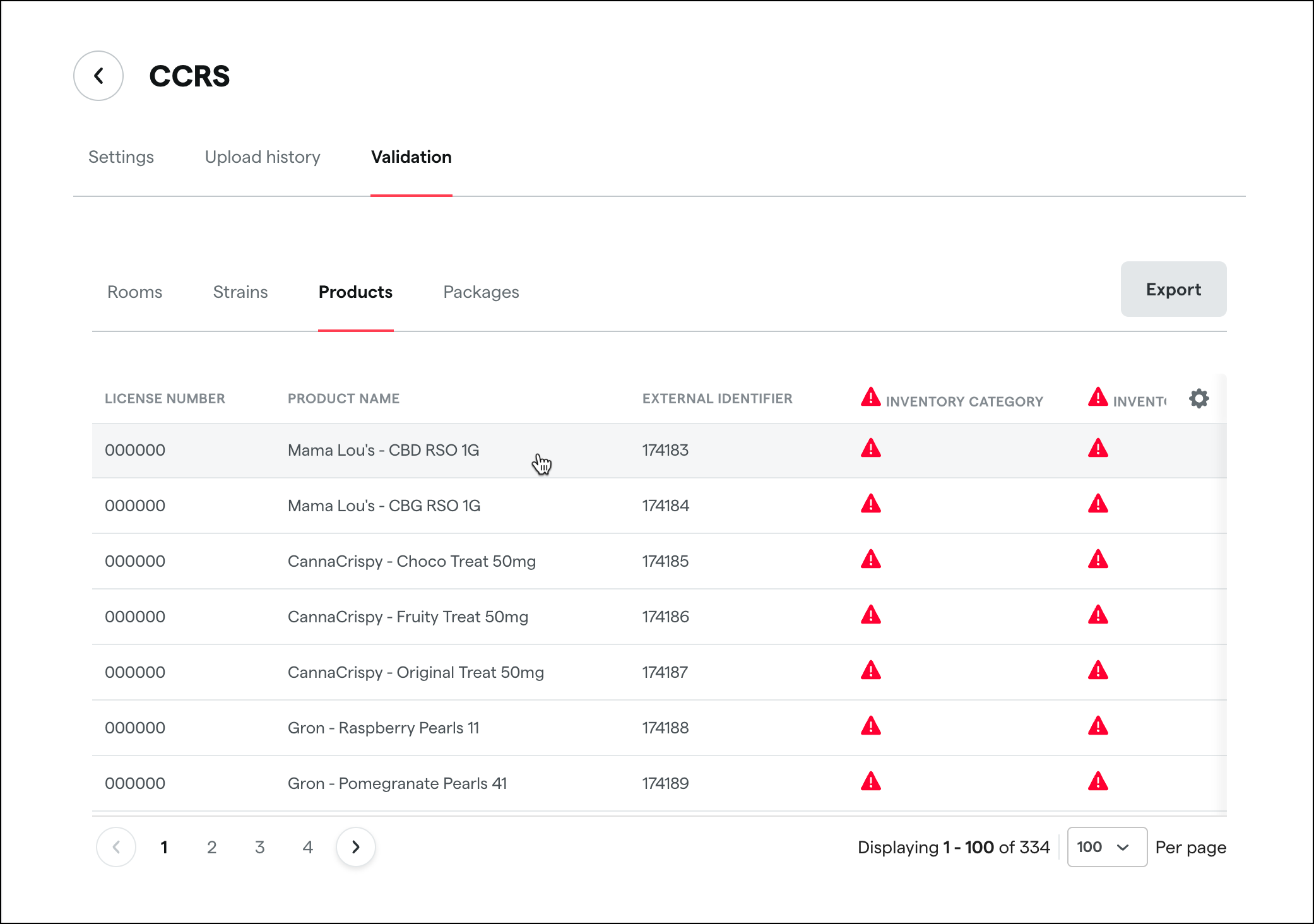The image size is (1314, 924).
Task: Click external identifier 174184
Action: (x=665, y=506)
